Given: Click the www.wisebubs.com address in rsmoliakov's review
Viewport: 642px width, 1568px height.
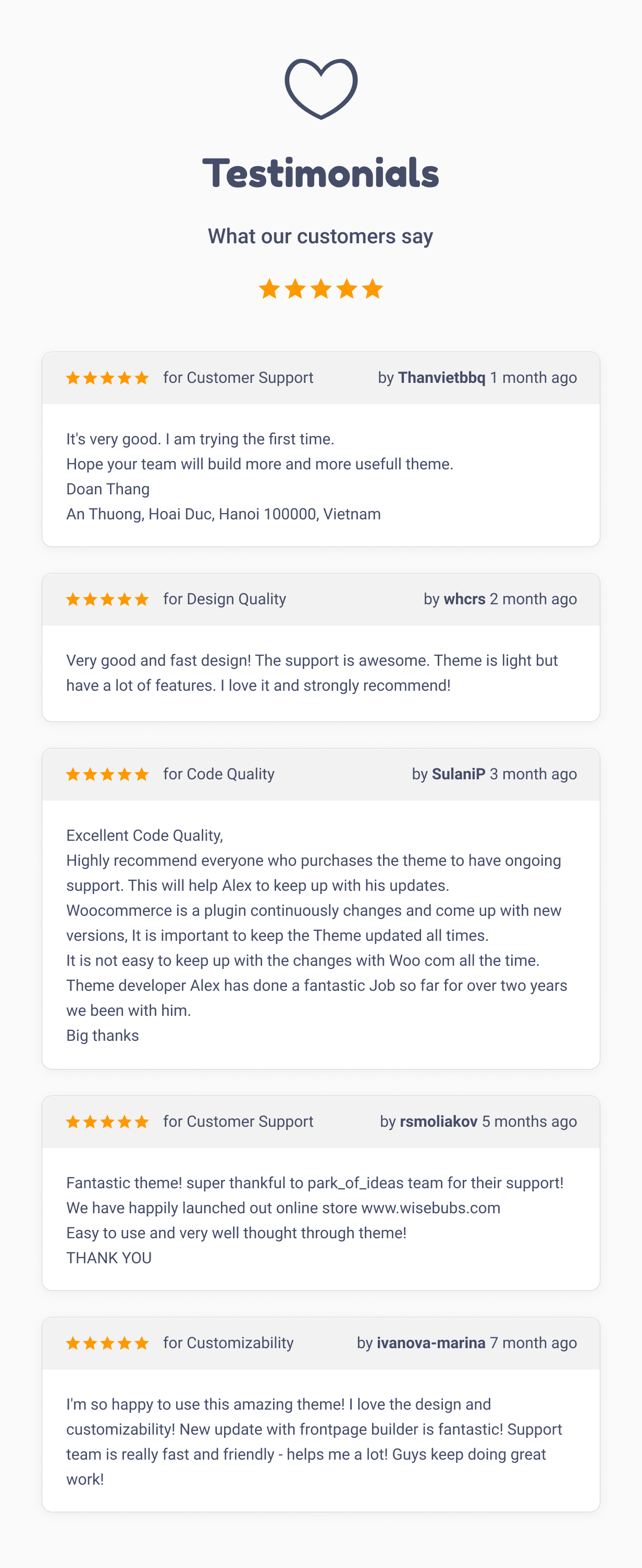Looking at the screenshot, I should click(x=430, y=1208).
